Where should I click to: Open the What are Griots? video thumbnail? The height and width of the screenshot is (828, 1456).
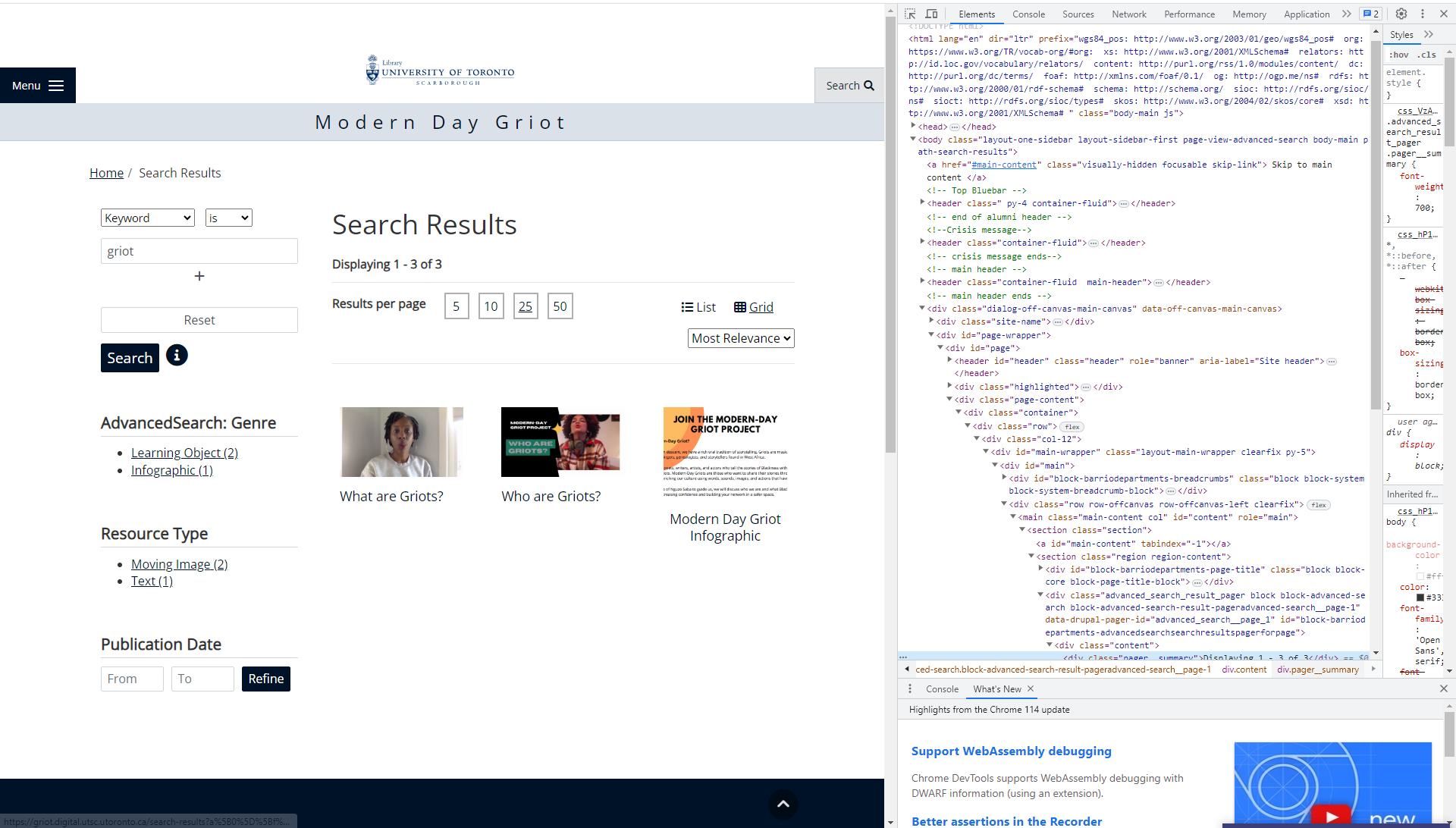402,442
